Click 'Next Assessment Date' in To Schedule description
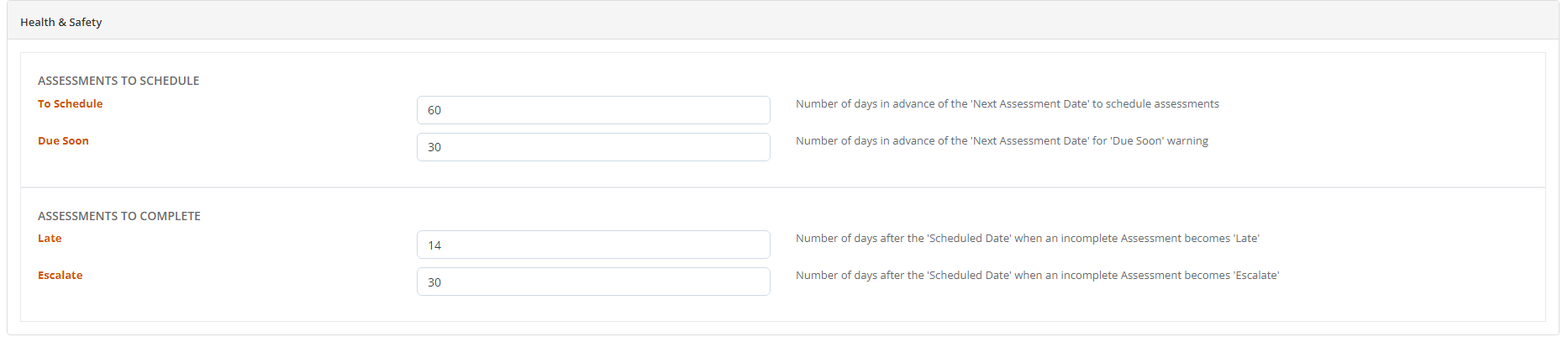Viewport: 1568px width, 337px height. pos(1029,103)
